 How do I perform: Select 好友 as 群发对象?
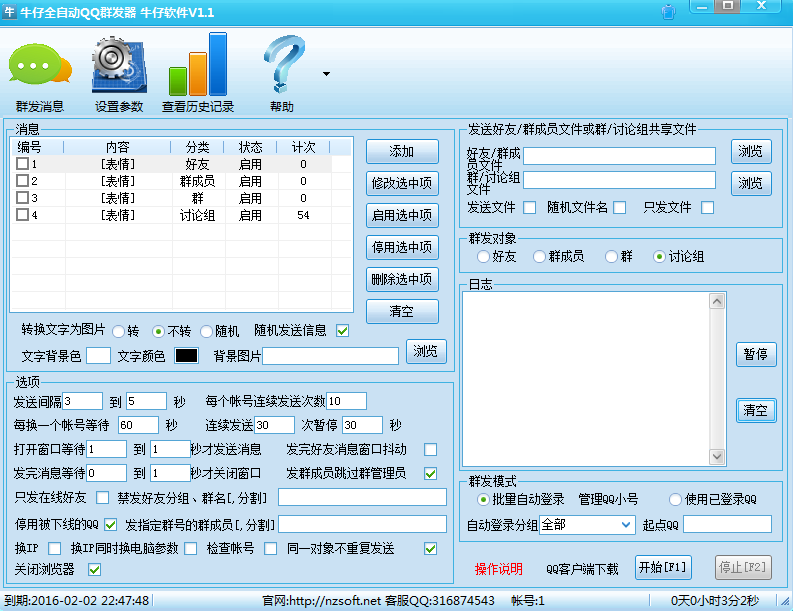pyautogui.click(x=483, y=257)
